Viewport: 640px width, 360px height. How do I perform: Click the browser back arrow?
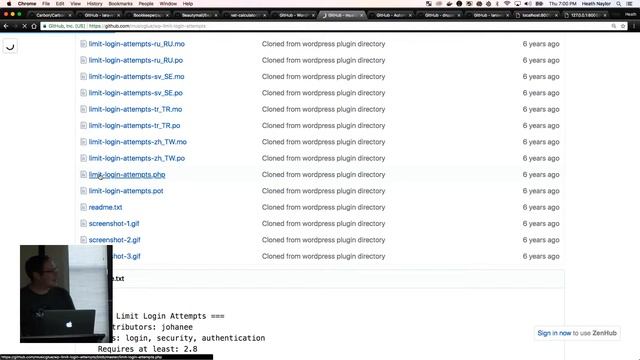6,26
